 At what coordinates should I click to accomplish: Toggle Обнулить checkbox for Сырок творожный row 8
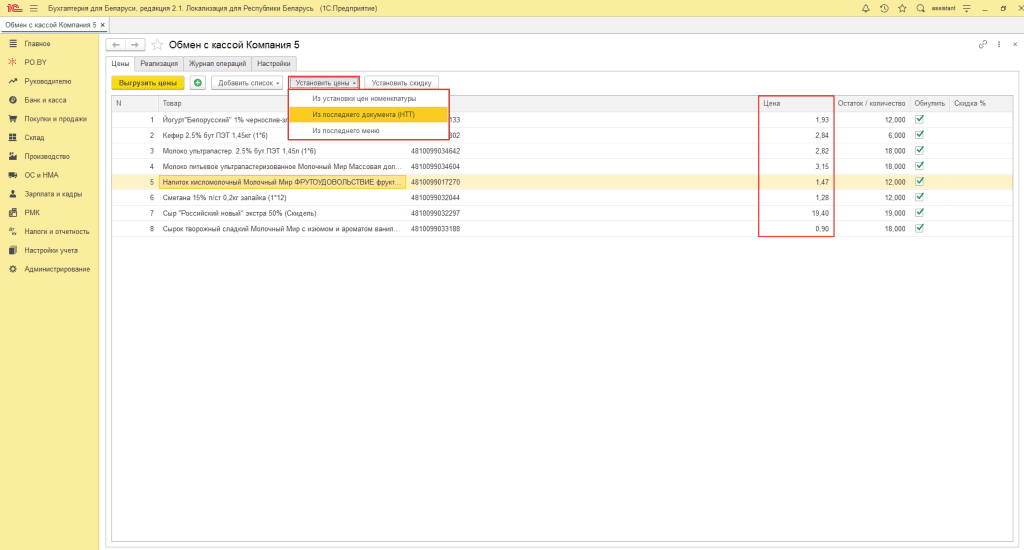tap(920, 229)
